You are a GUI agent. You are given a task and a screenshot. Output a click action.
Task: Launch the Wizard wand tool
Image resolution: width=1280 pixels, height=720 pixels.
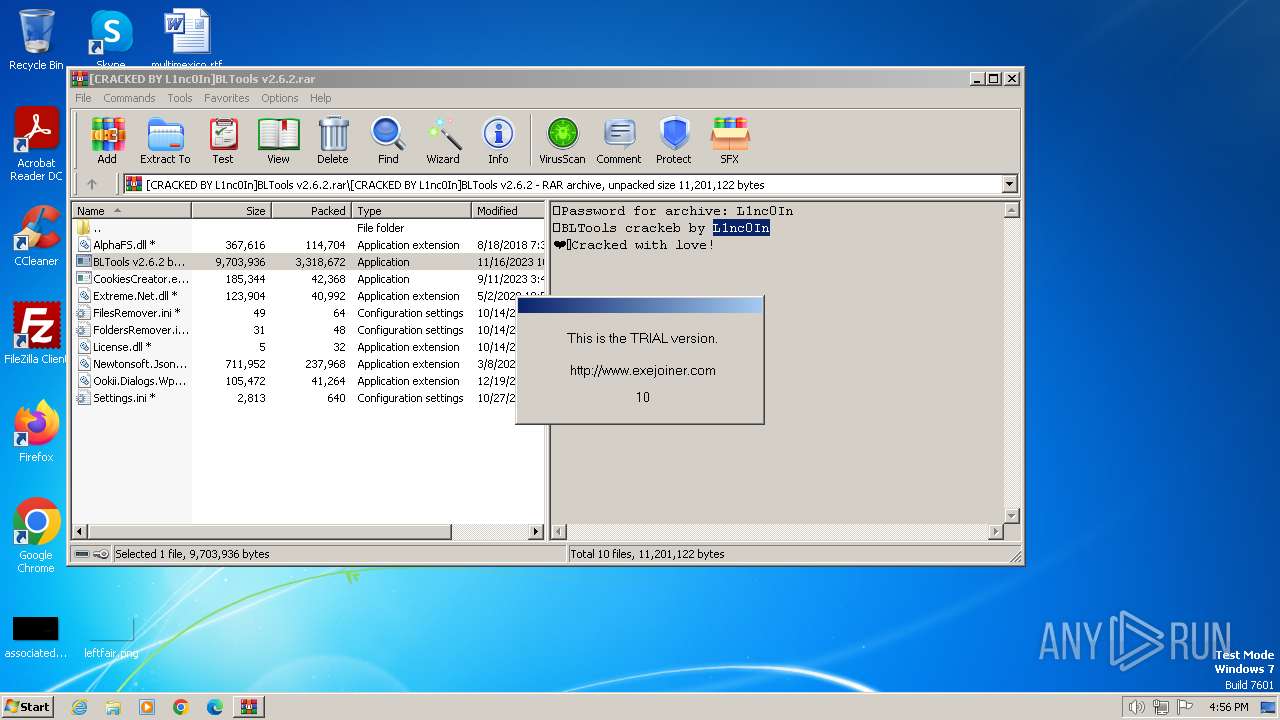coord(443,140)
